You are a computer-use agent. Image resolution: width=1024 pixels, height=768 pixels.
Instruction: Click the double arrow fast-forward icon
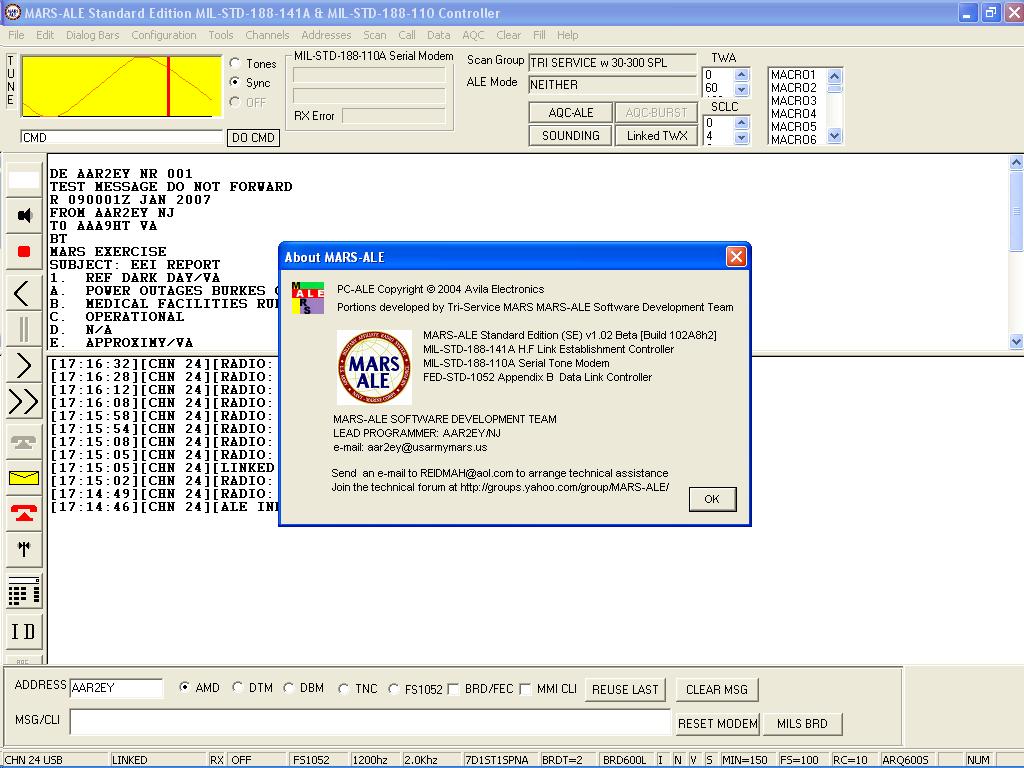pos(22,402)
